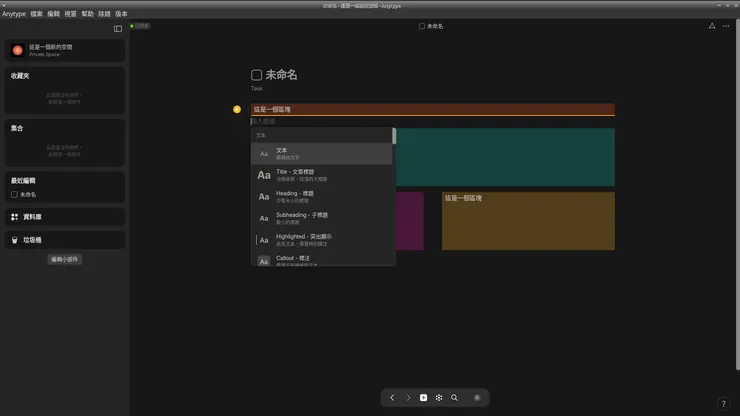740x416 pixels.
Task: Open the 視窗 menu
Action: click(x=70, y=14)
